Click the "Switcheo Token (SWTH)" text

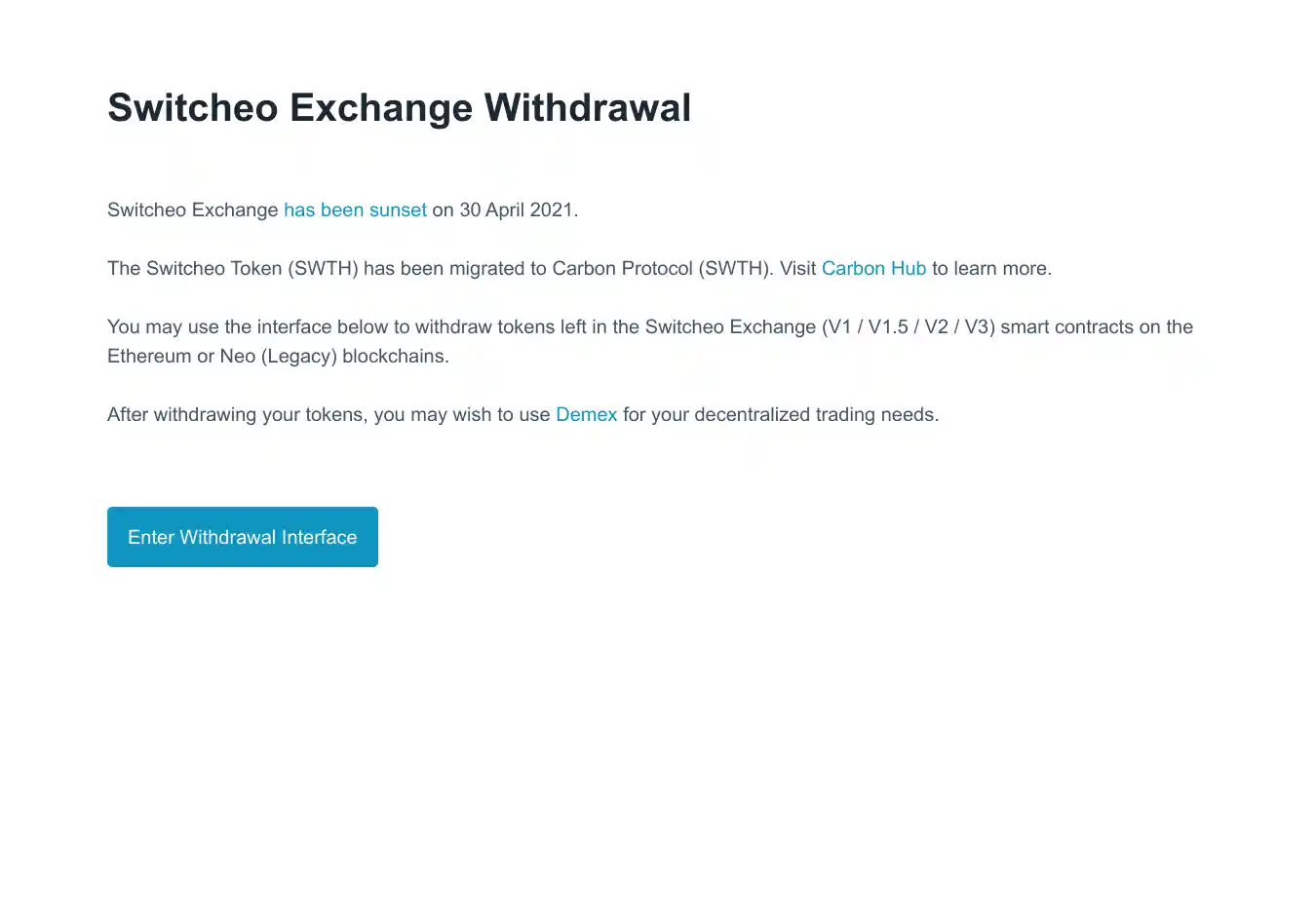252,268
